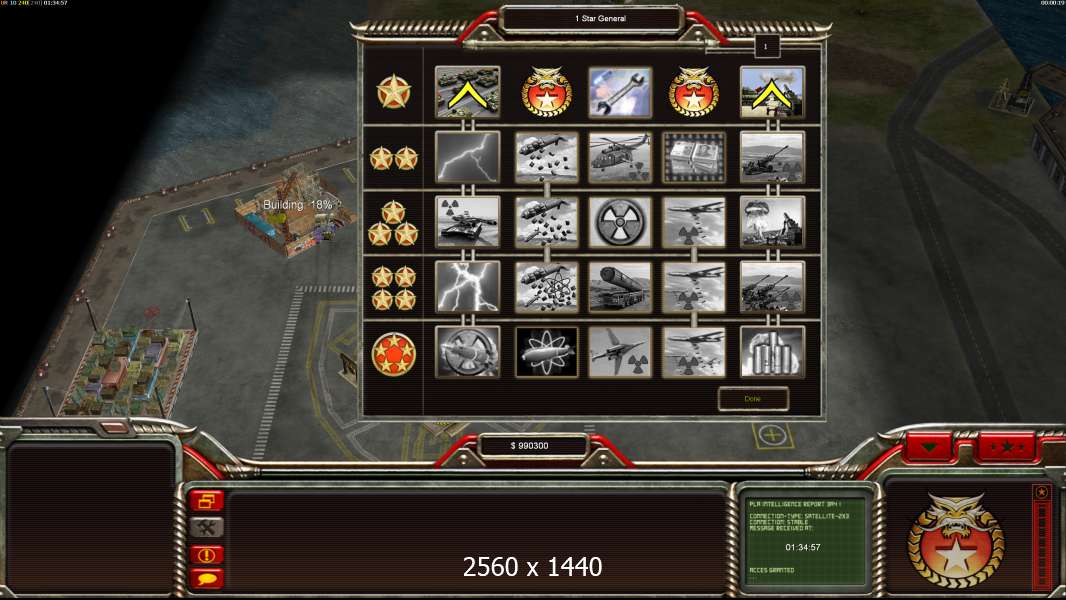The image size is (1066, 600).
Task: Choose the missile launcher truck power icon
Action: click(619, 287)
